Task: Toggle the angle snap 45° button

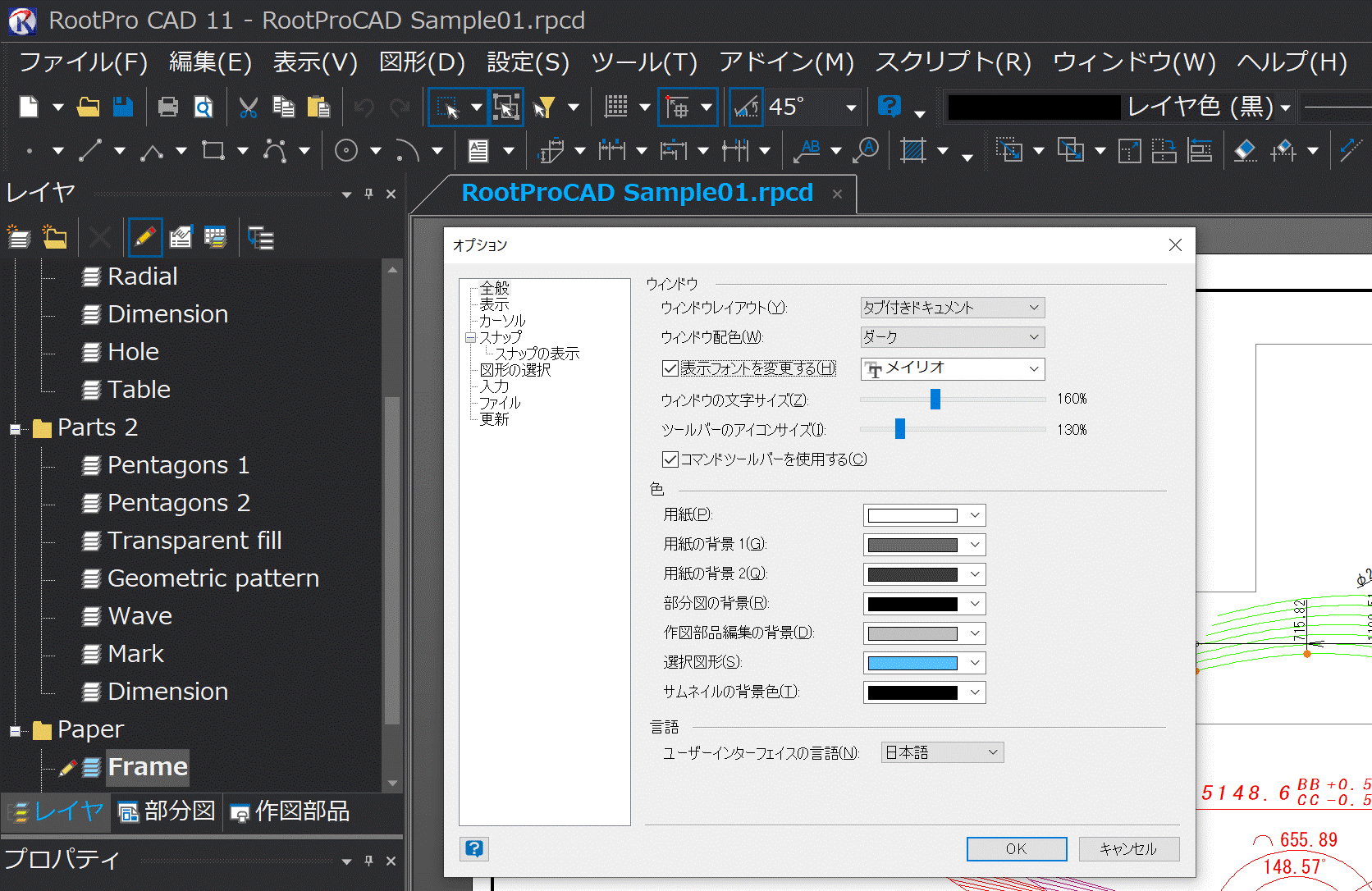Action: coord(746,107)
